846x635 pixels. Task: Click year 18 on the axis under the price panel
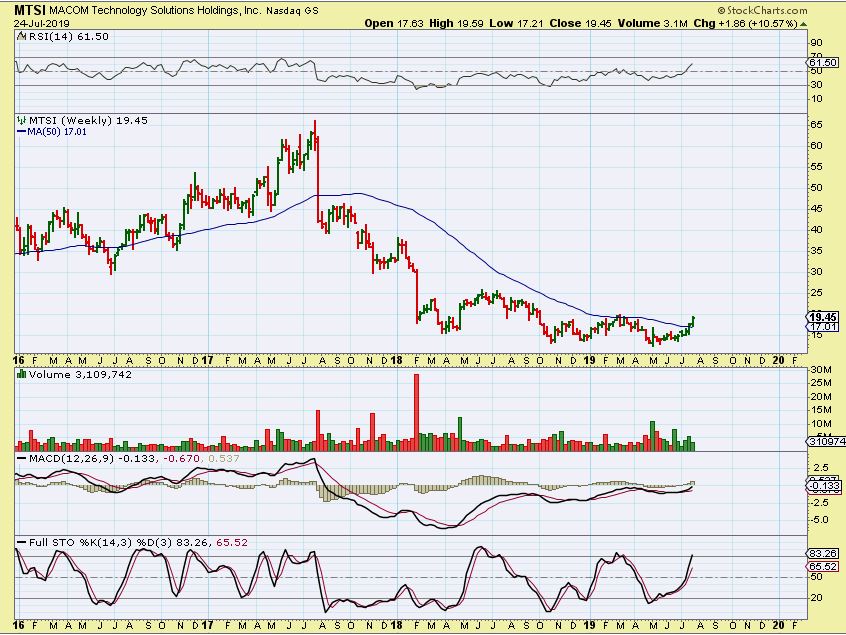coord(397,360)
